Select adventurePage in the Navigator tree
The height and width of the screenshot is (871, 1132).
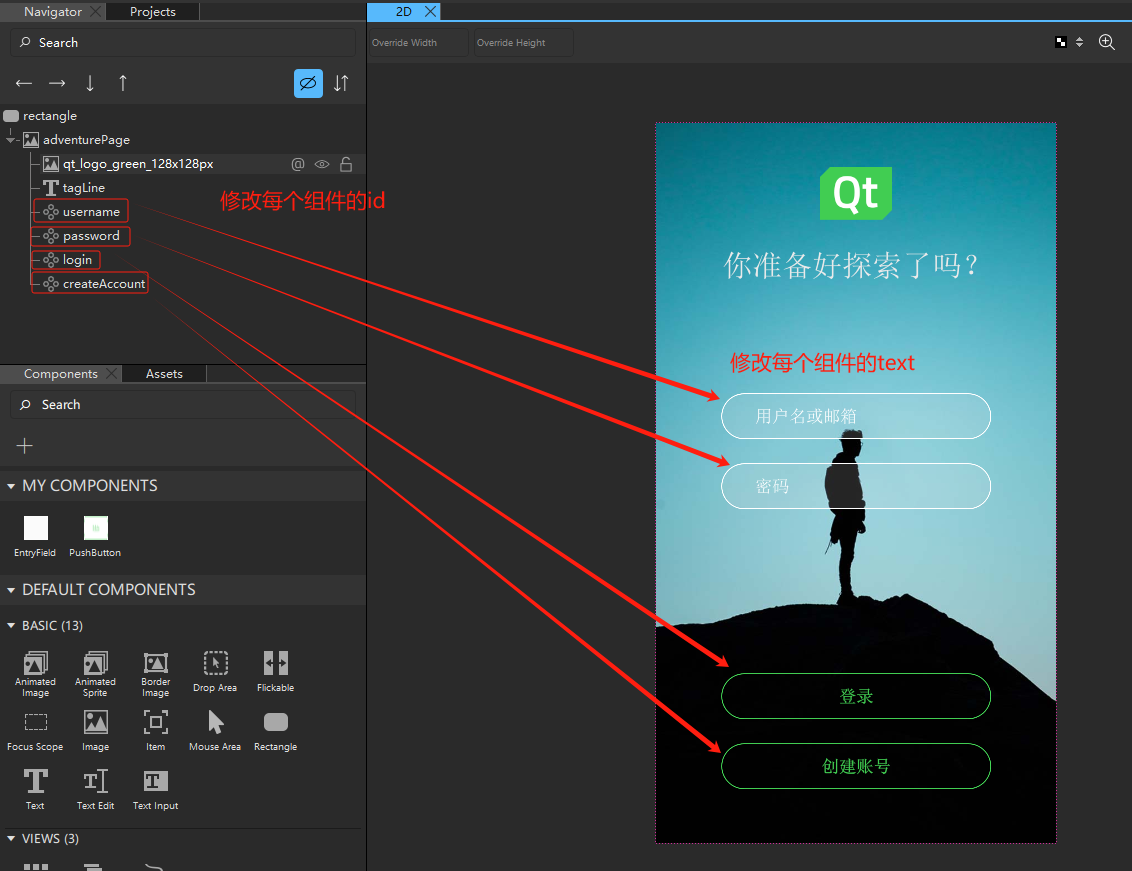pyautogui.click(x=86, y=139)
